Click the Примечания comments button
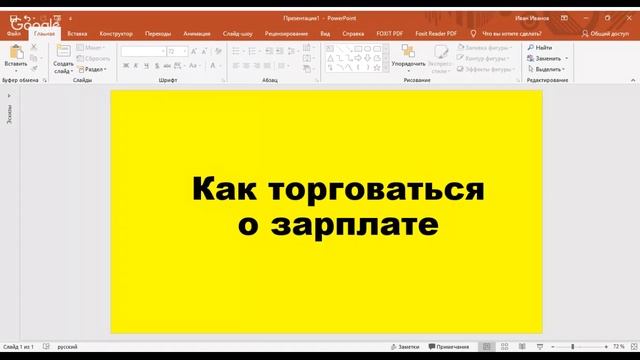 (x=449, y=347)
